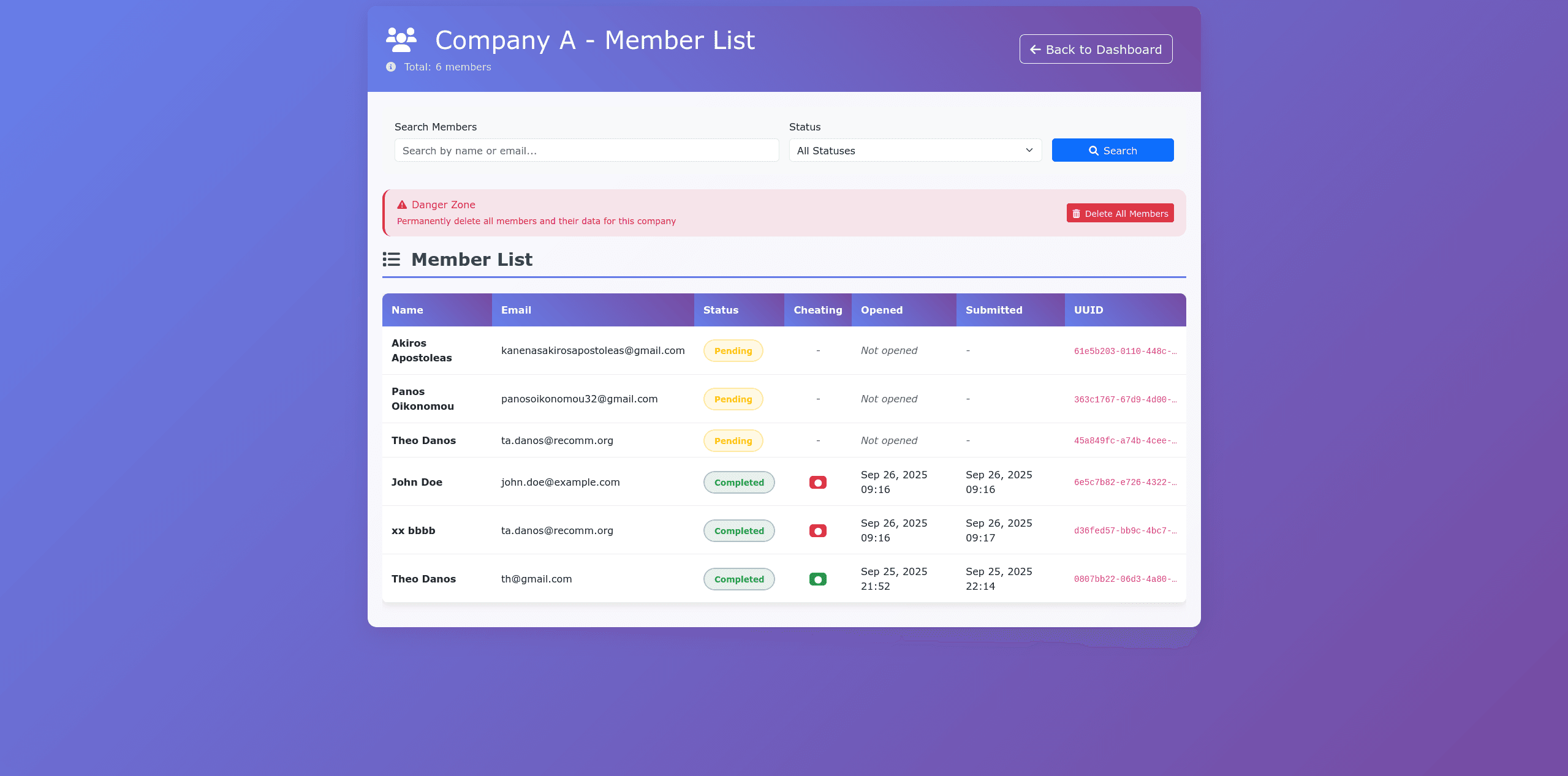Click the Delete All Members button
The height and width of the screenshot is (776, 1568).
(x=1119, y=214)
